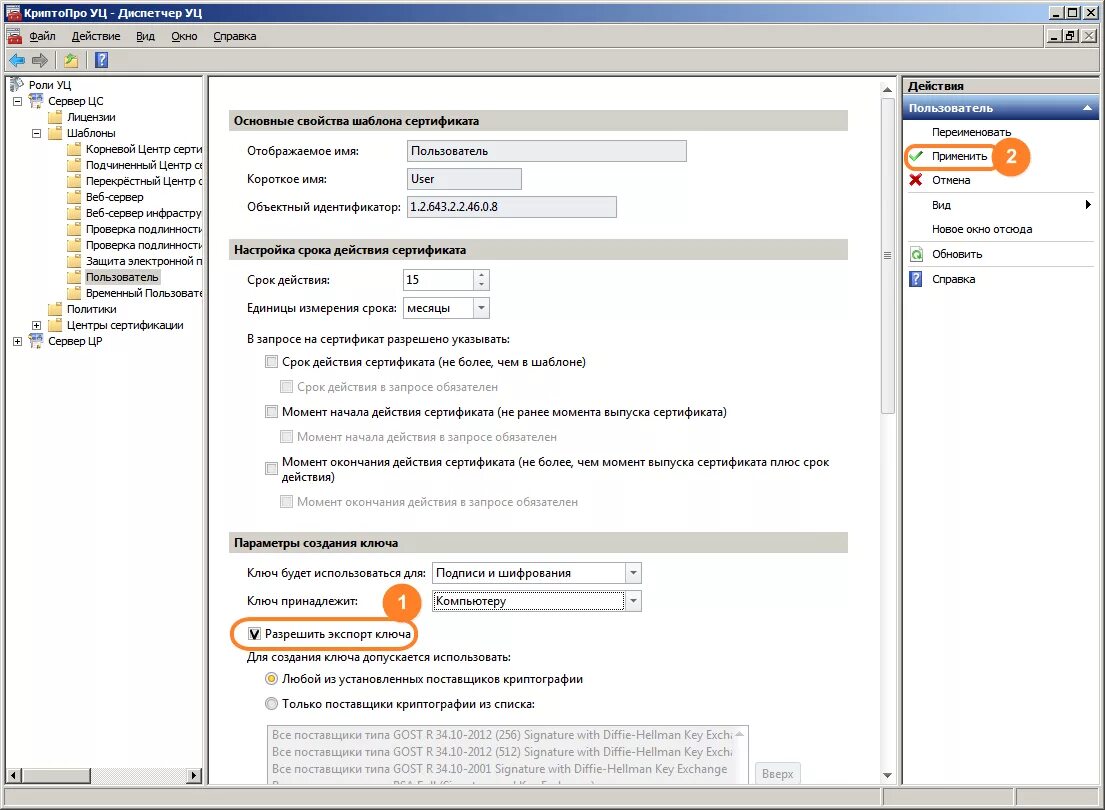Click main pane scroll down arrow
The width and height of the screenshot is (1105, 810).
(887, 775)
